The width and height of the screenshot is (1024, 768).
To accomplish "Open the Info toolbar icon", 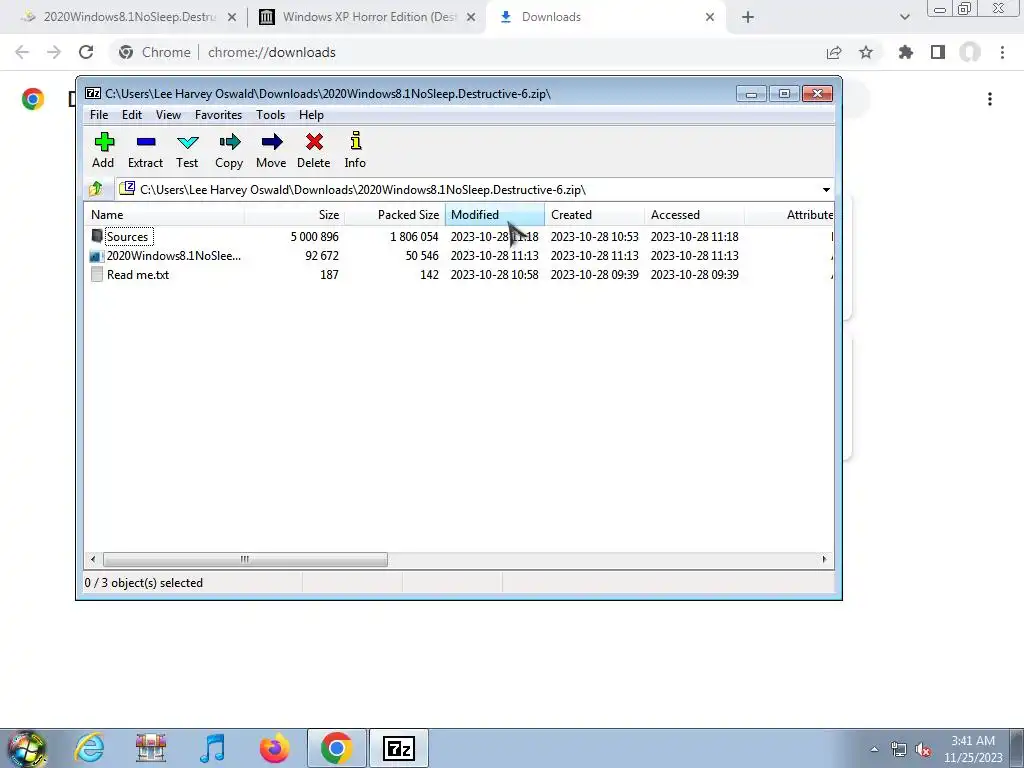I will tap(355, 141).
